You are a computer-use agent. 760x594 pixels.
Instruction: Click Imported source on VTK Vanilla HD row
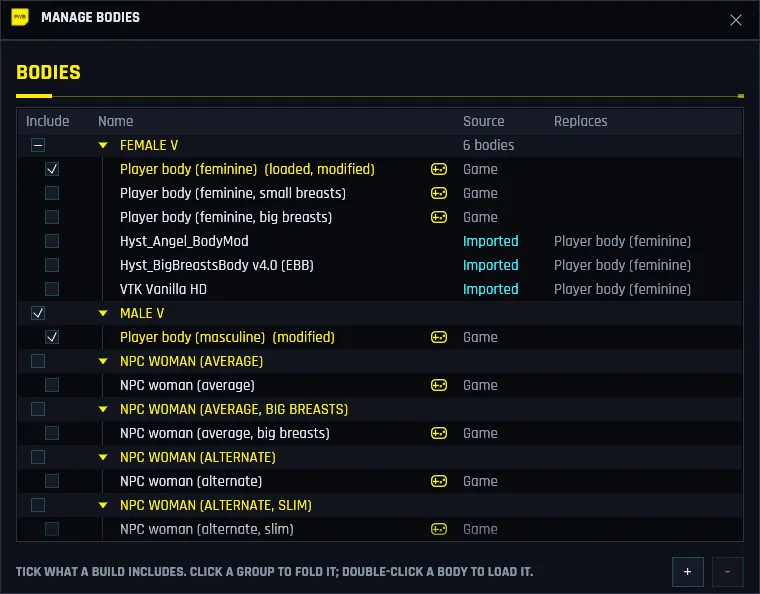tap(491, 289)
